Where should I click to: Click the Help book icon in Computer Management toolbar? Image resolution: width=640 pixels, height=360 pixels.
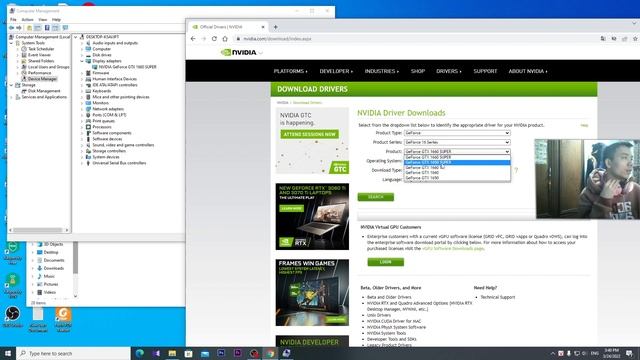pos(47,28)
